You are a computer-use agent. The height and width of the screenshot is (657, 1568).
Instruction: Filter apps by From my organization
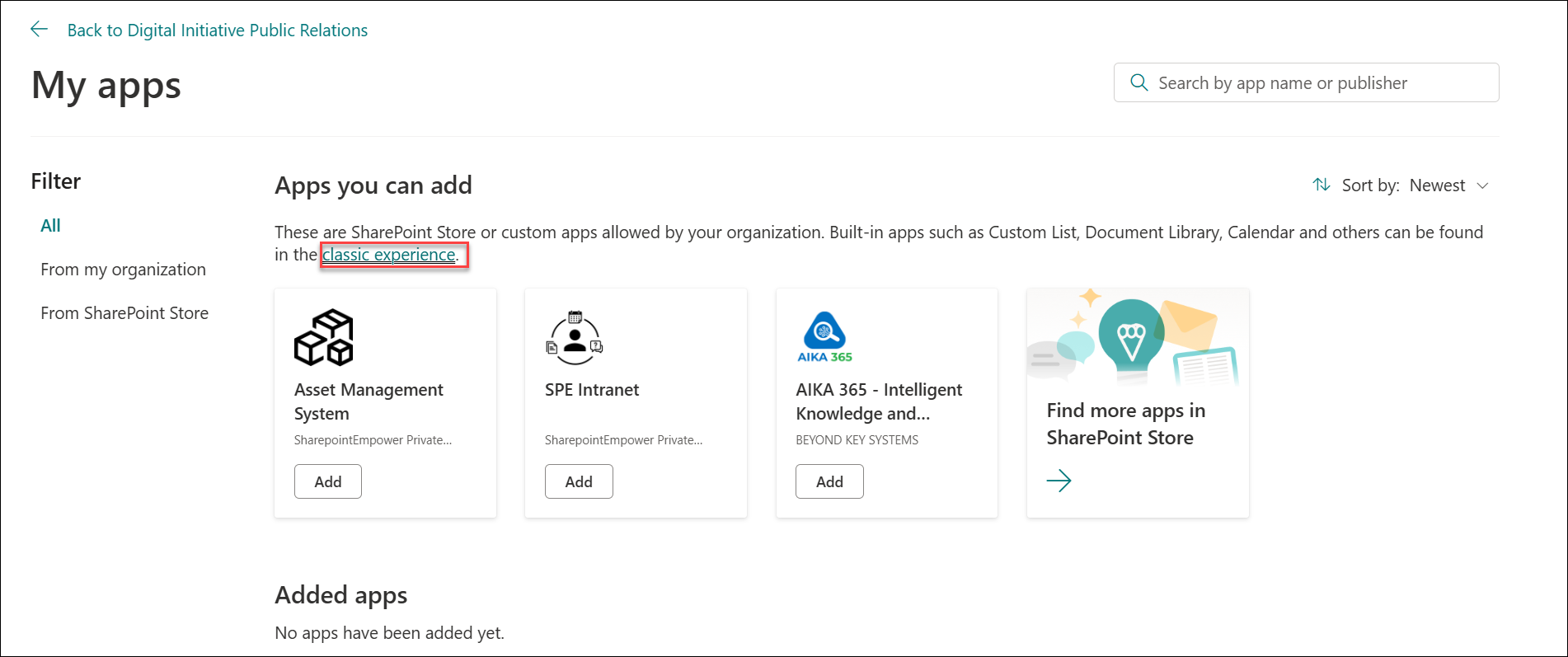[x=123, y=270]
